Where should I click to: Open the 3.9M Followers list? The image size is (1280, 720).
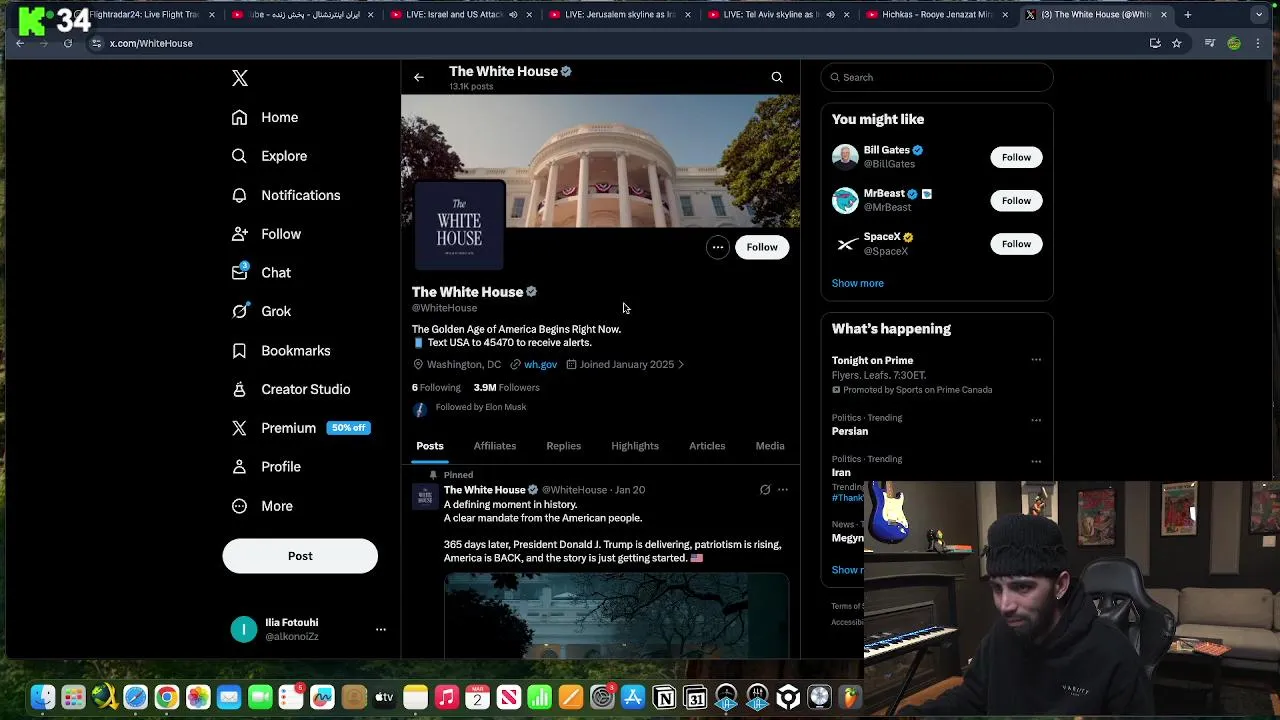pos(506,387)
